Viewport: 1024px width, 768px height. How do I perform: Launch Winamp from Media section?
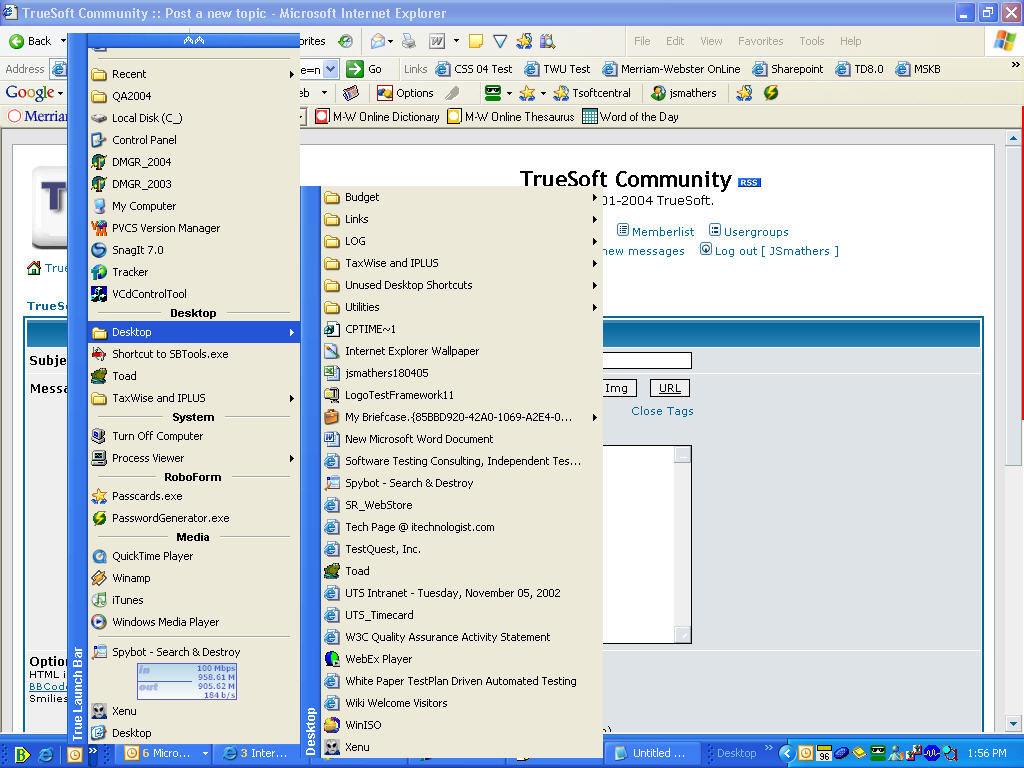[x=131, y=578]
